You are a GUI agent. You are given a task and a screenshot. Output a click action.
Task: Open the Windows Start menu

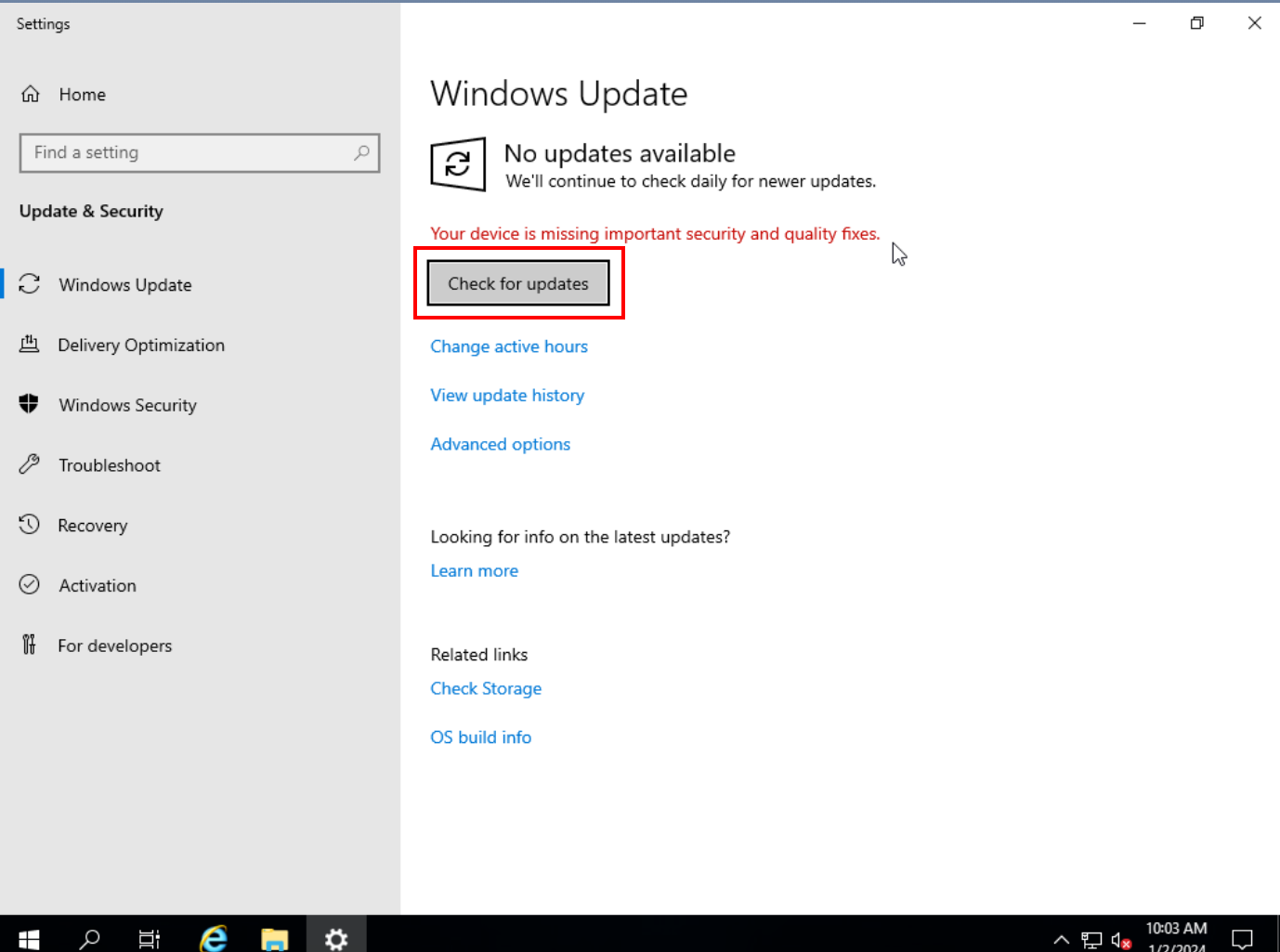tap(29, 938)
